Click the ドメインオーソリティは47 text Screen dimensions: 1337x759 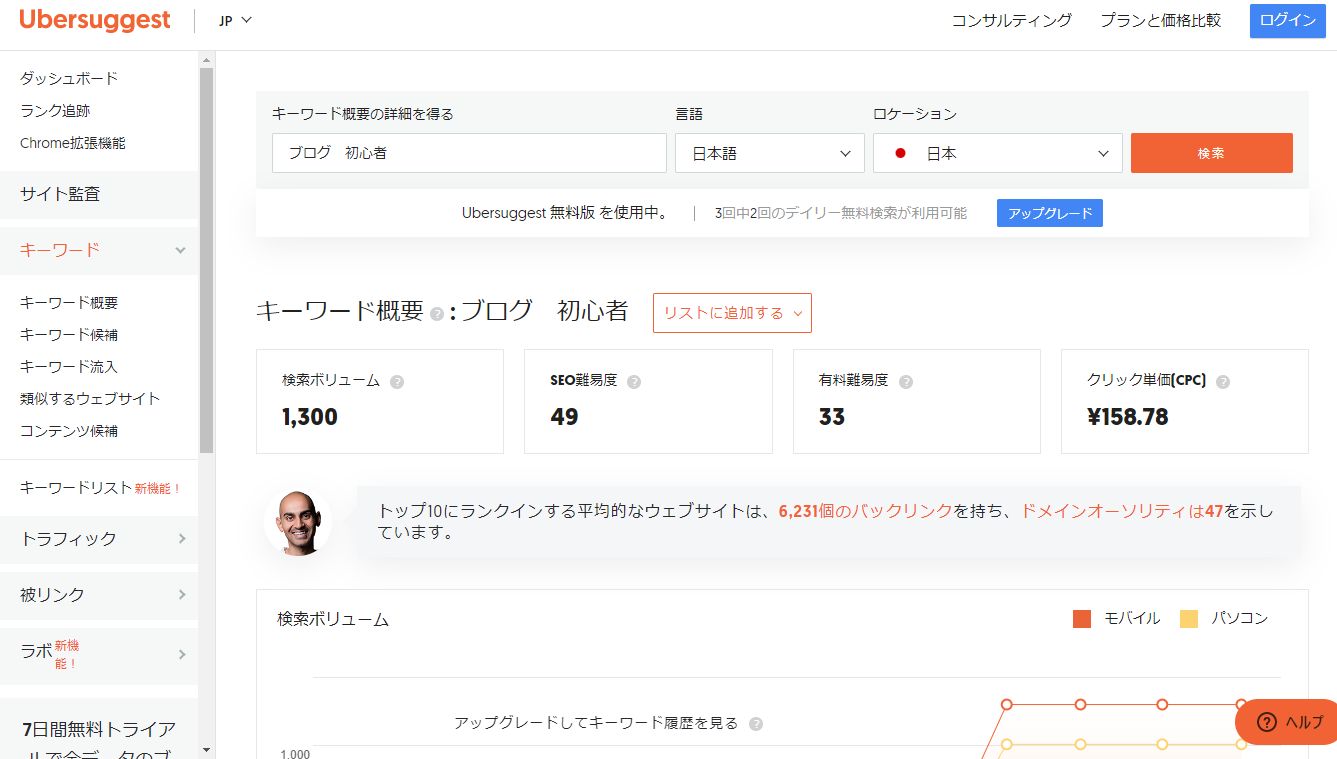[1122, 511]
